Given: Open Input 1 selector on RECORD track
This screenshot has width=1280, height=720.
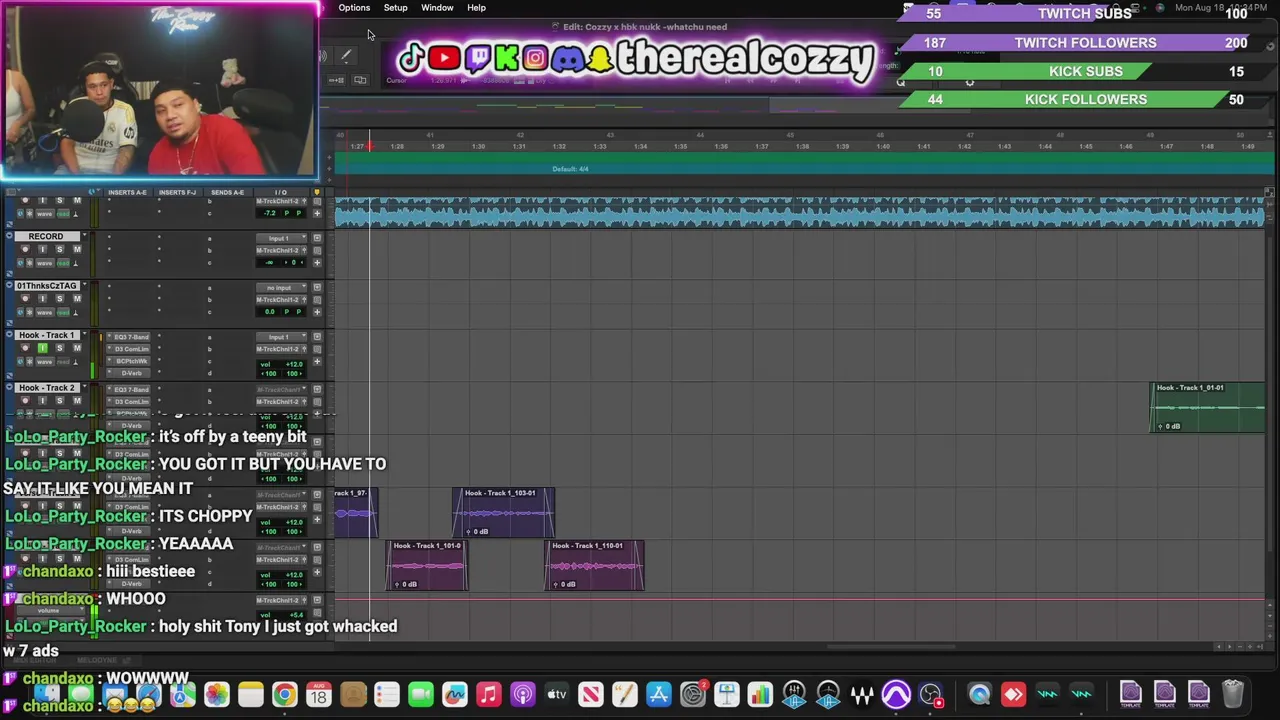Looking at the screenshot, I should (x=279, y=238).
